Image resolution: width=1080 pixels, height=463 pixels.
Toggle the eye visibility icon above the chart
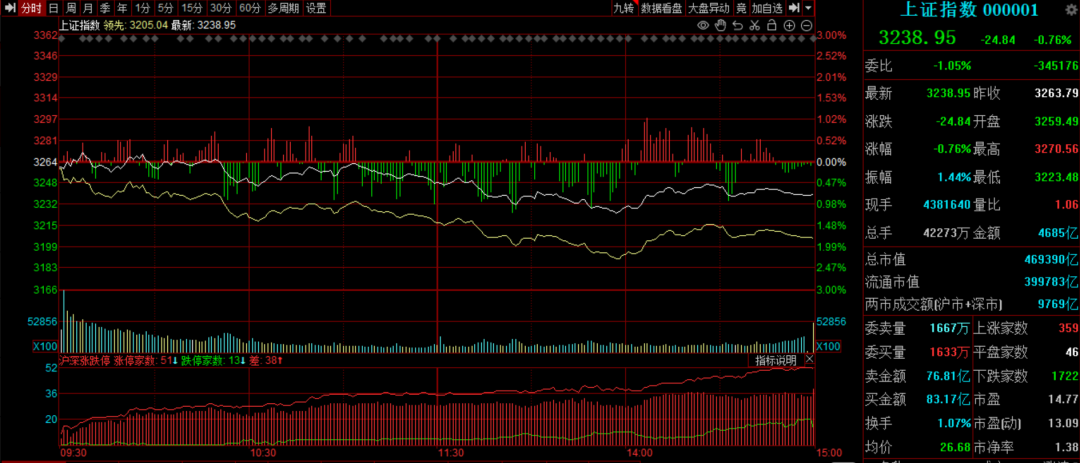703,25
